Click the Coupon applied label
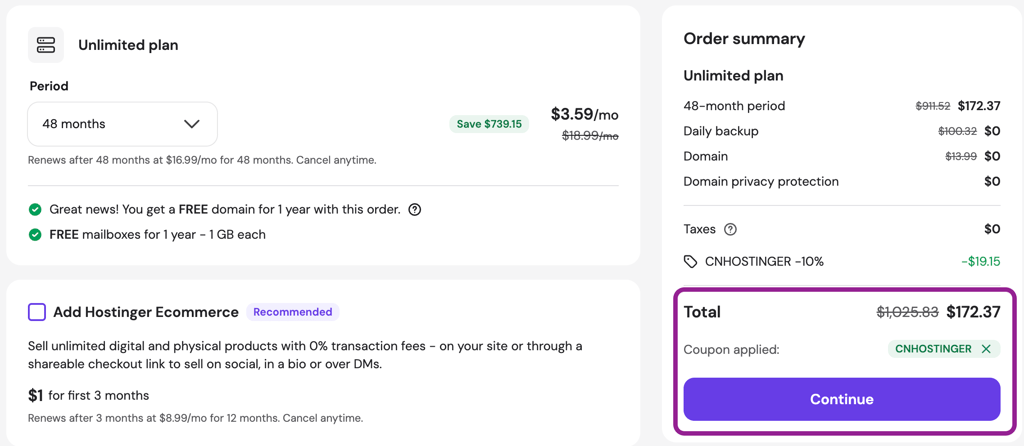 (x=732, y=349)
